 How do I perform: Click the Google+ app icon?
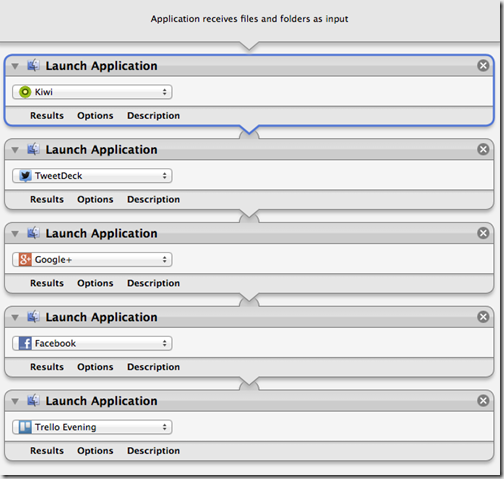coord(25,259)
